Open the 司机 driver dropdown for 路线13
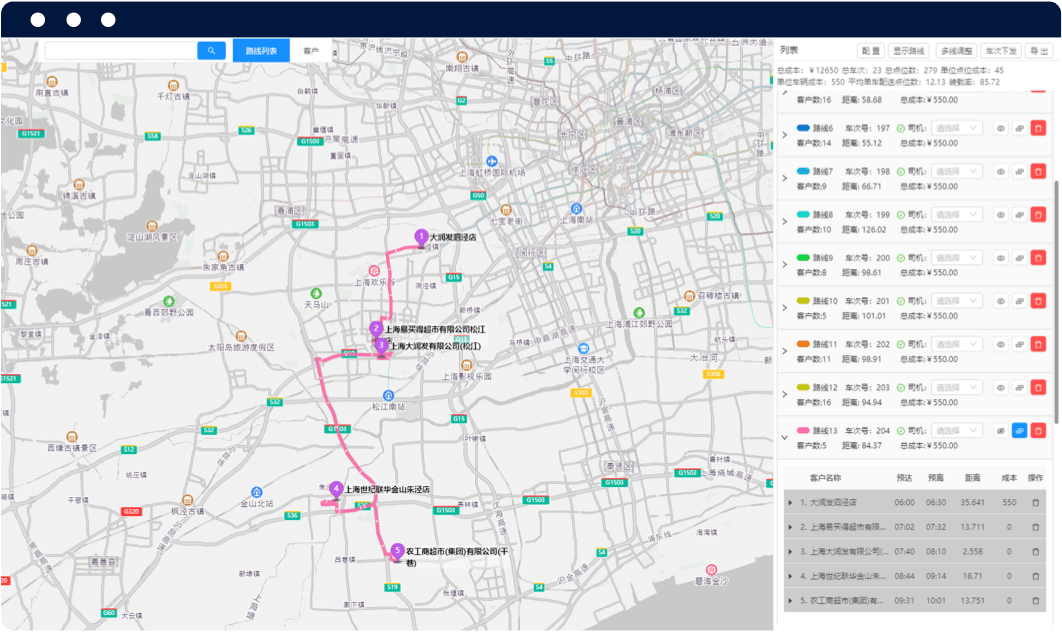The width and height of the screenshot is (1062, 632). coord(956,431)
